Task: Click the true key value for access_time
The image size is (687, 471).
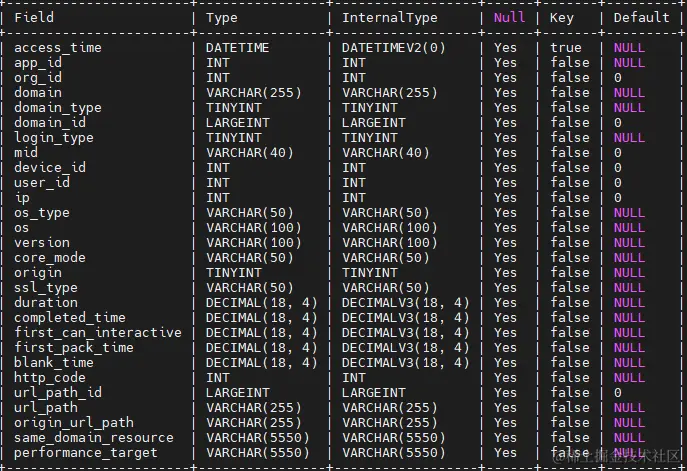Action: coord(566,47)
